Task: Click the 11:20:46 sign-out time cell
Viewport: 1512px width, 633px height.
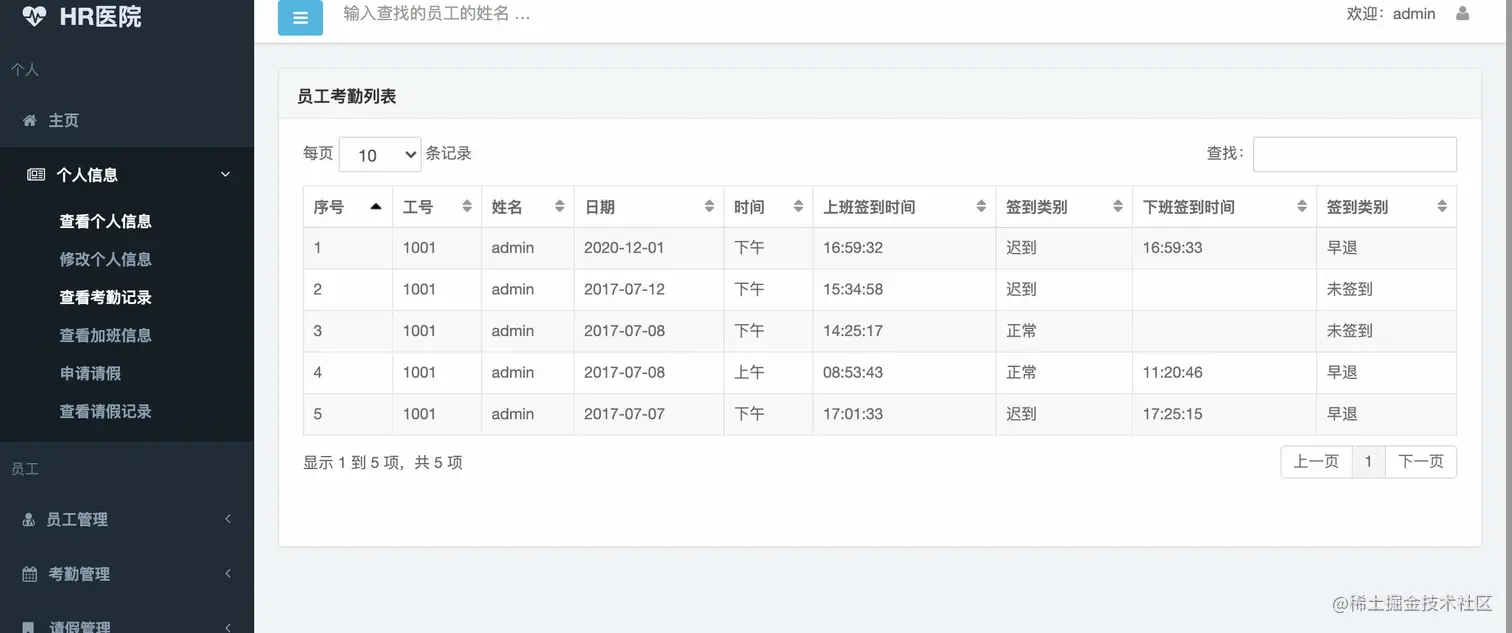Action: (x=1224, y=372)
